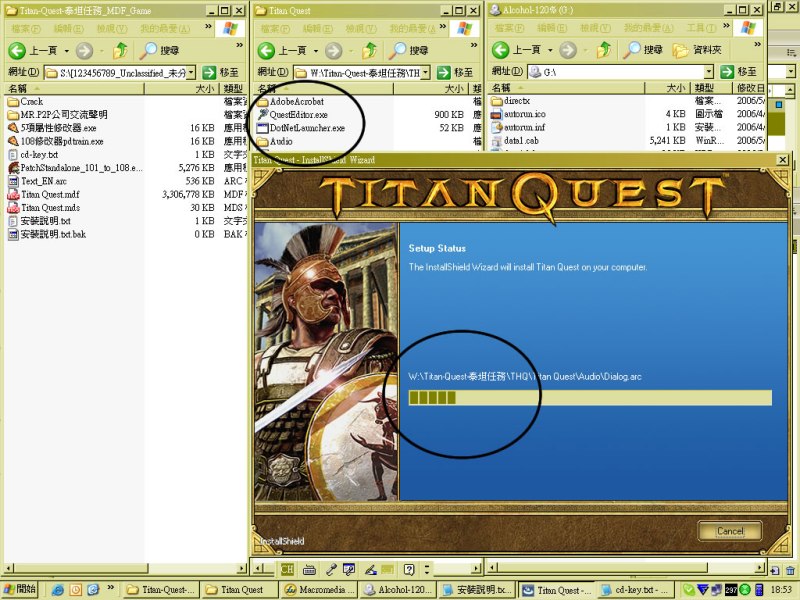Screen dimensions: 800x600
Task: Expand Quick Launch overflow chevron on taskbar
Action: click(x=110, y=588)
